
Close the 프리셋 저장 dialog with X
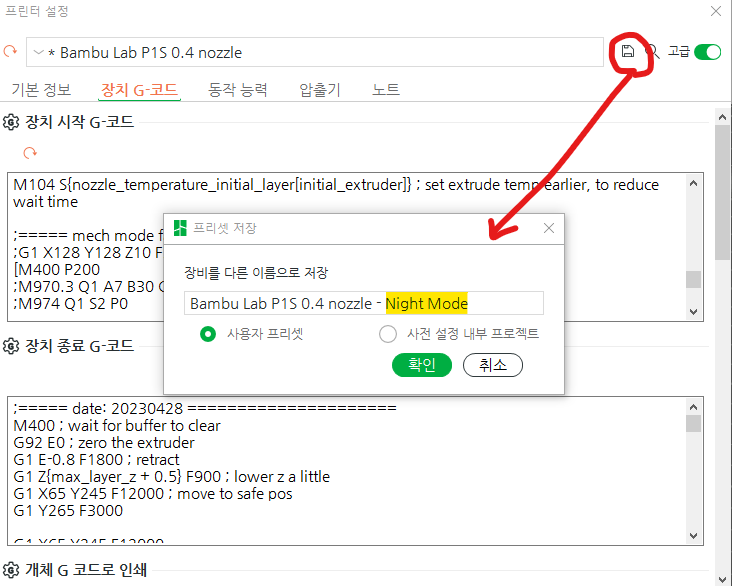[x=549, y=228]
